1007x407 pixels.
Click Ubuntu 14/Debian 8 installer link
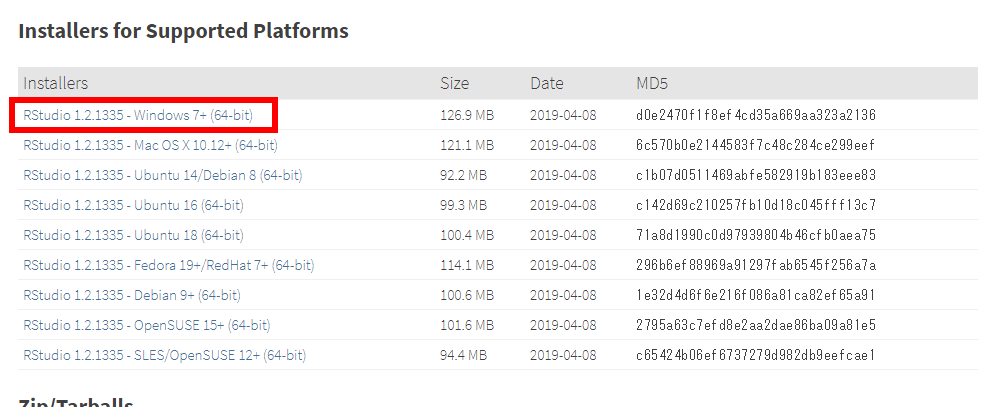(162, 175)
